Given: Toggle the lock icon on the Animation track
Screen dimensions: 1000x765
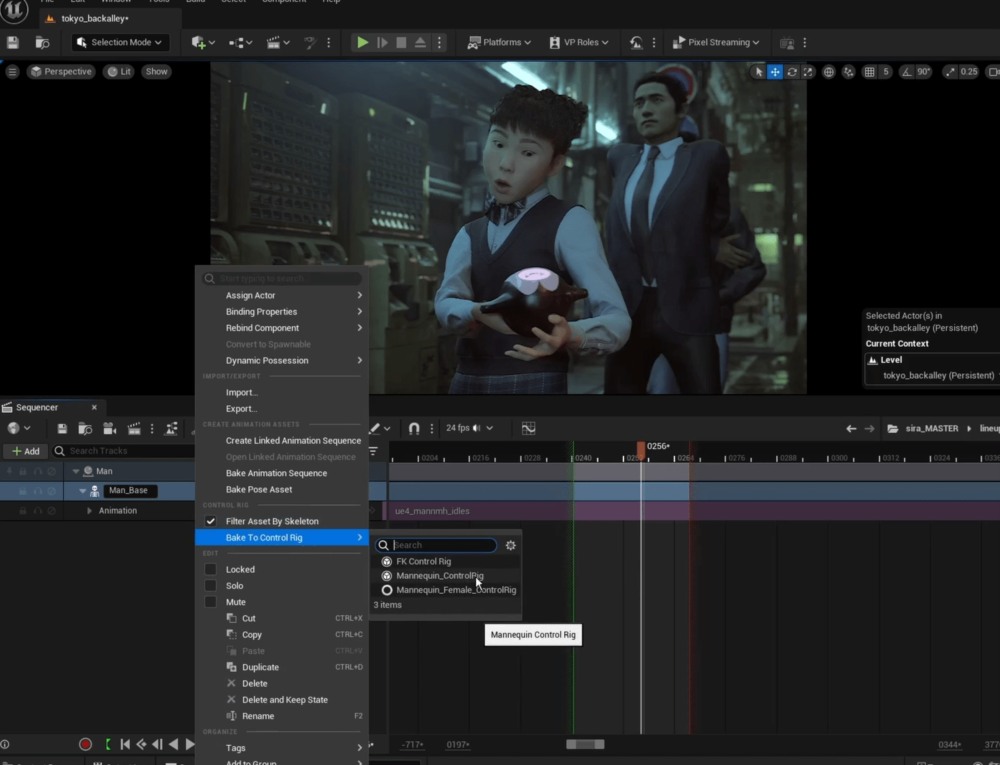Looking at the screenshot, I should [x=23, y=511].
